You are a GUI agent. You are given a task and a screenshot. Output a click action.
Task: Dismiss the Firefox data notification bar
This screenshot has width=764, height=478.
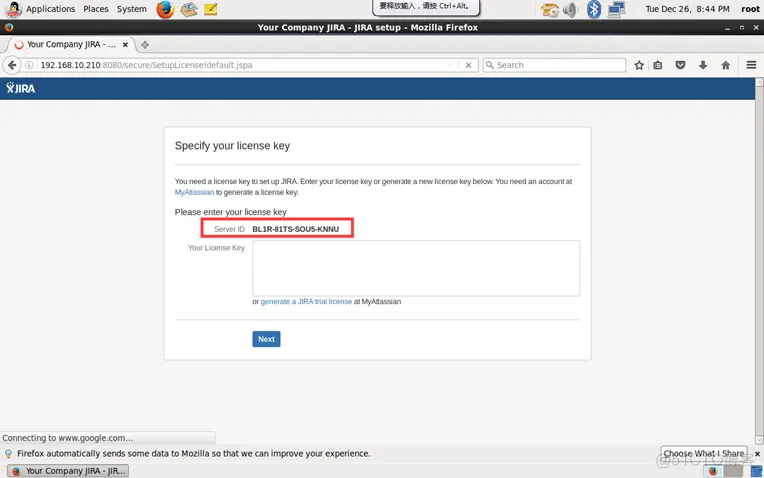[x=757, y=454]
